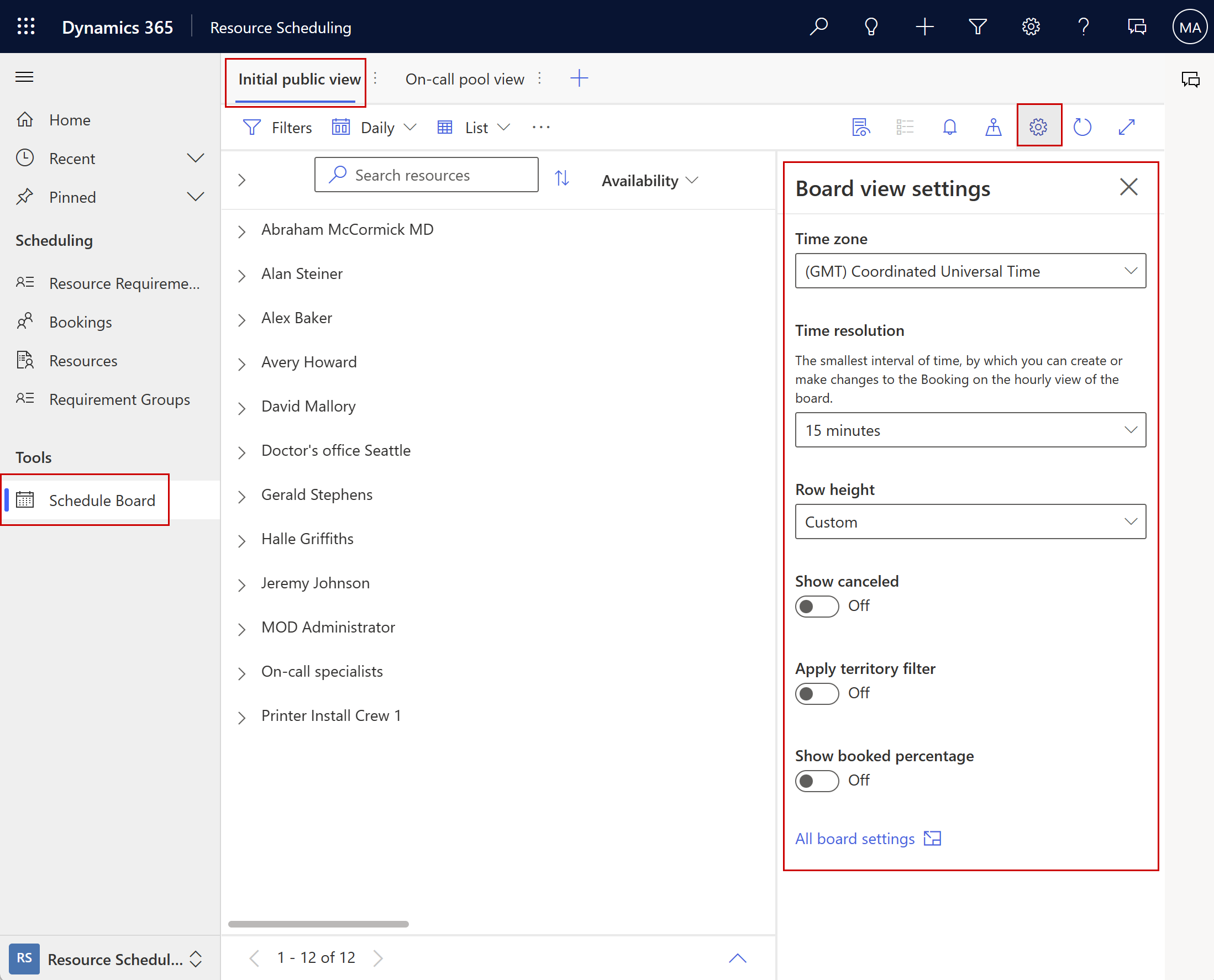Screen dimensions: 1214x980
Task: Click All board settings link
Action: (x=855, y=838)
